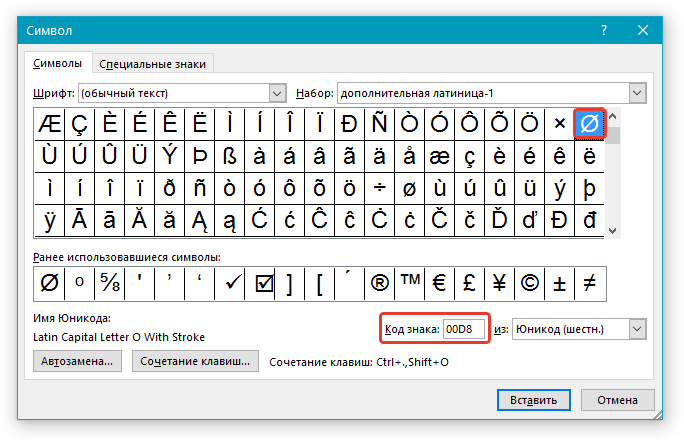Click the Вставить button

tap(534, 400)
